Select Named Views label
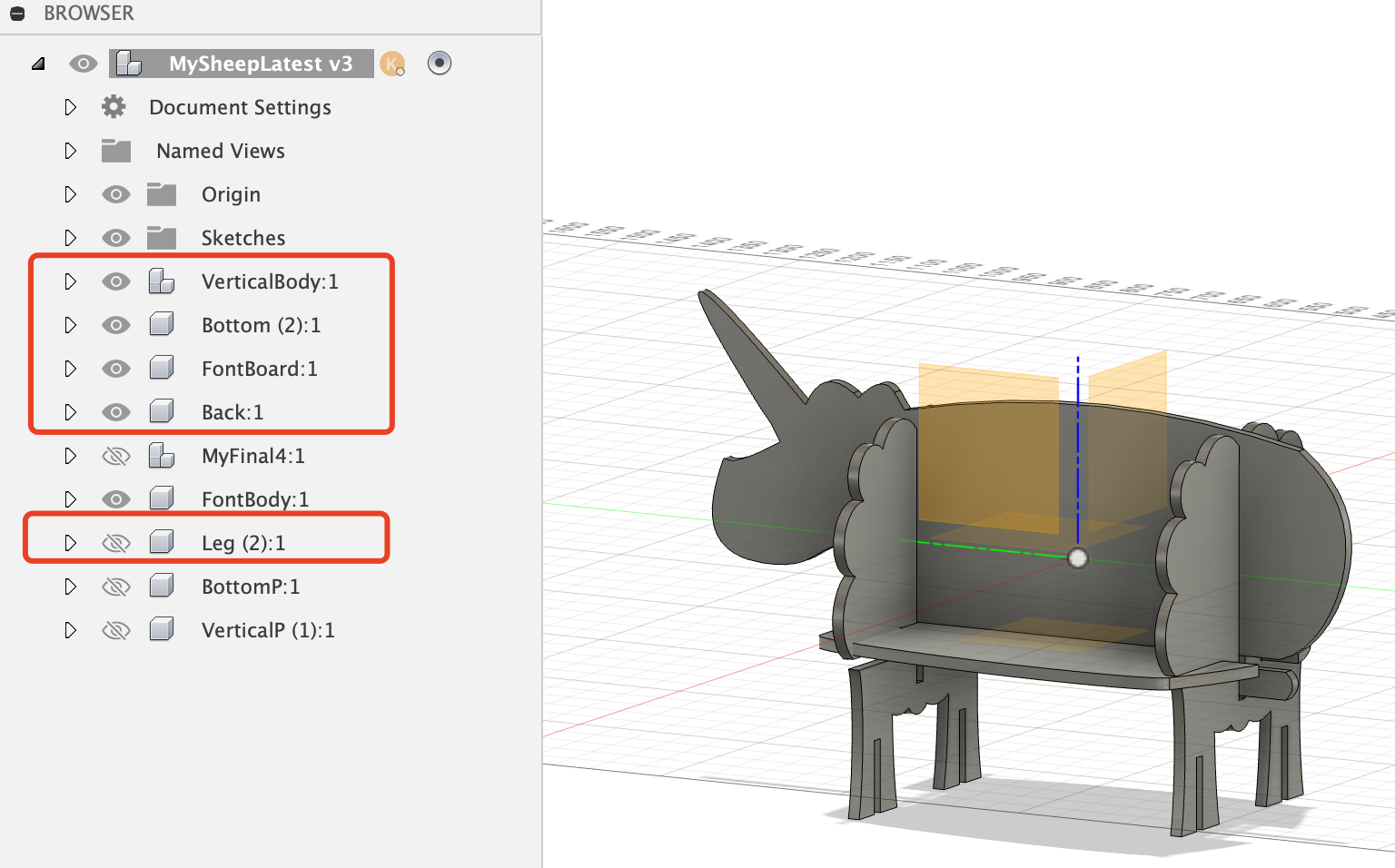Image resolution: width=1395 pixels, height=868 pixels. tap(221, 151)
